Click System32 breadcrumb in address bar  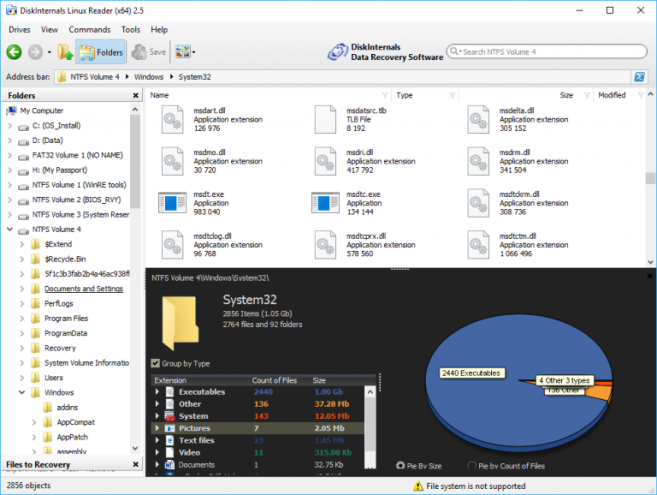click(195, 77)
